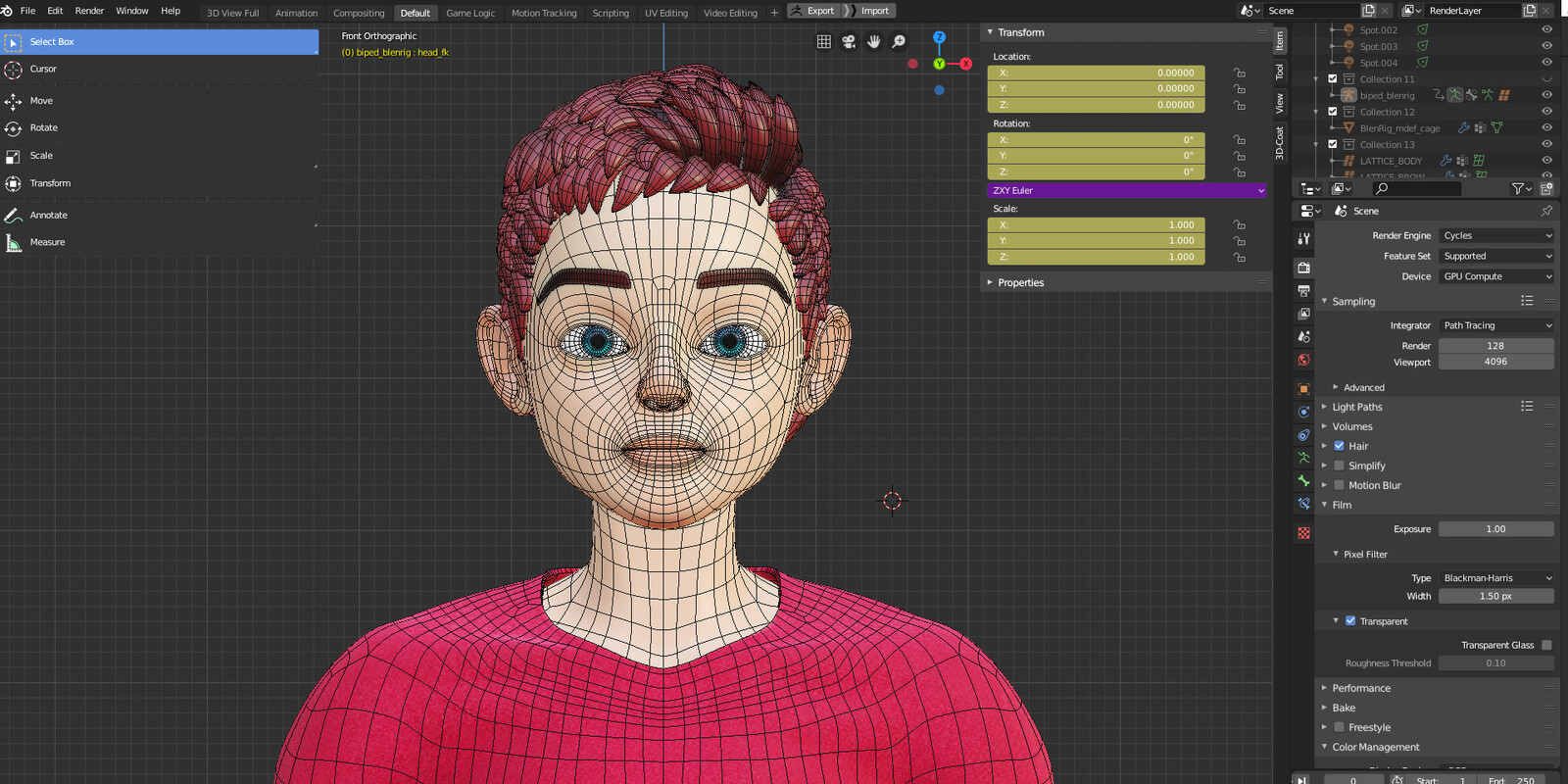Open the Render menu
1568x784 pixels.
point(89,11)
